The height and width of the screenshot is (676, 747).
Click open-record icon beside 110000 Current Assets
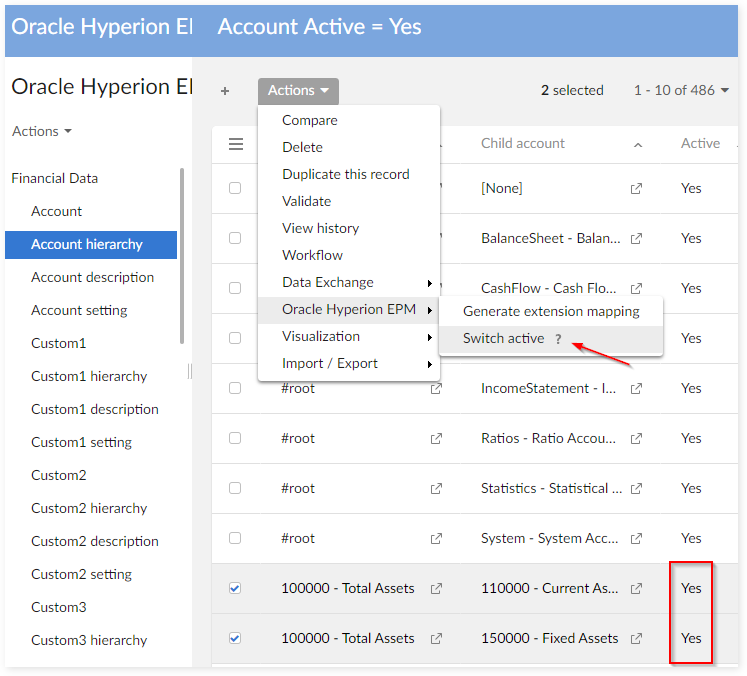coord(637,589)
